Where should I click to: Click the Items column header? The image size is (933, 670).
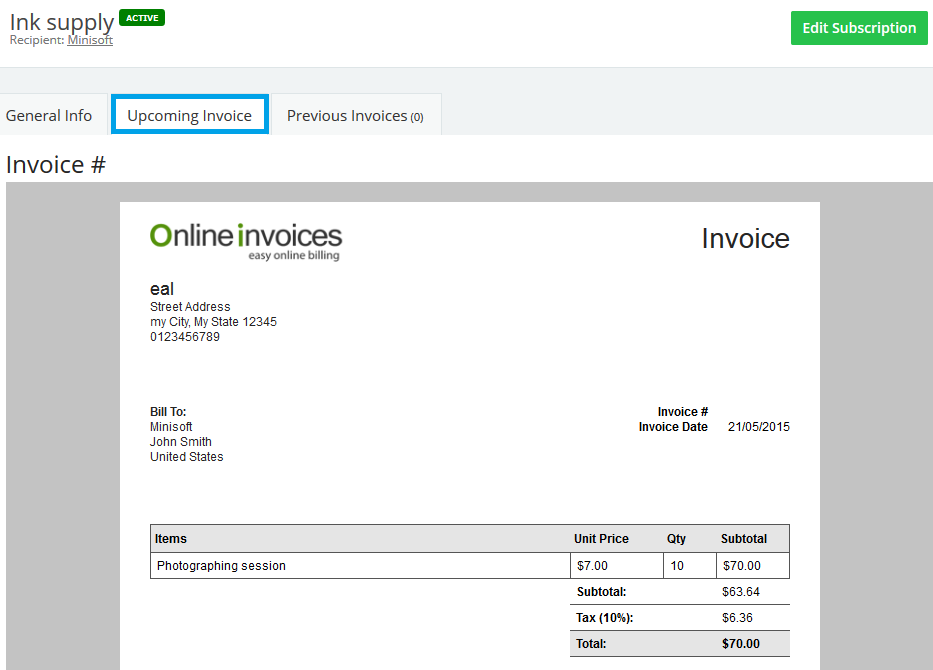point(171,539)
